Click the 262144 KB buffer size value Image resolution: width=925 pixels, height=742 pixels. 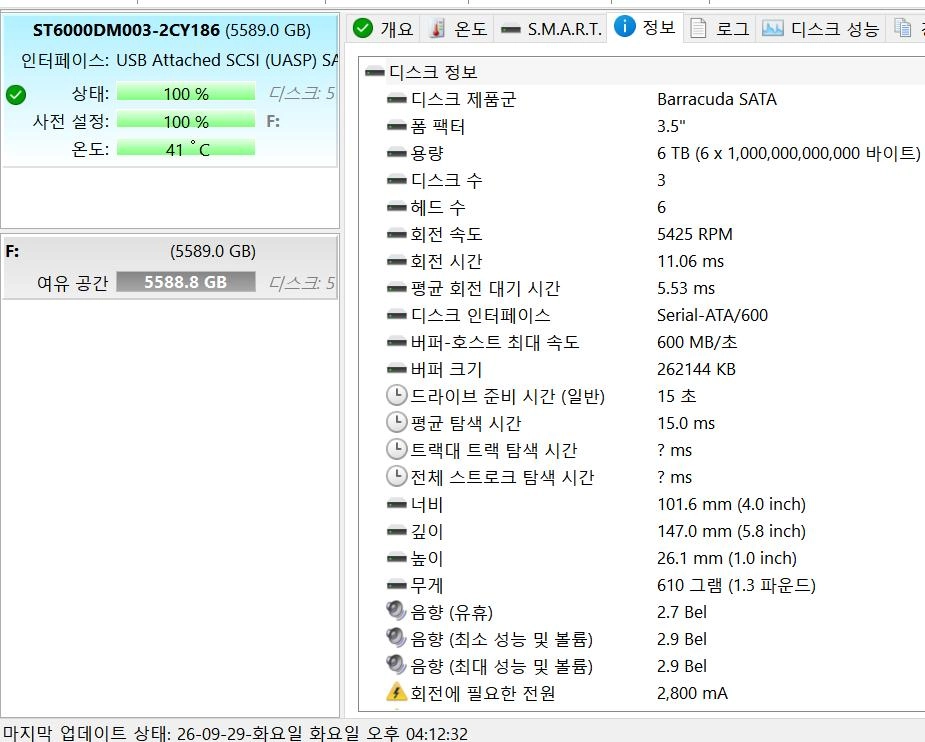[696, 370]
